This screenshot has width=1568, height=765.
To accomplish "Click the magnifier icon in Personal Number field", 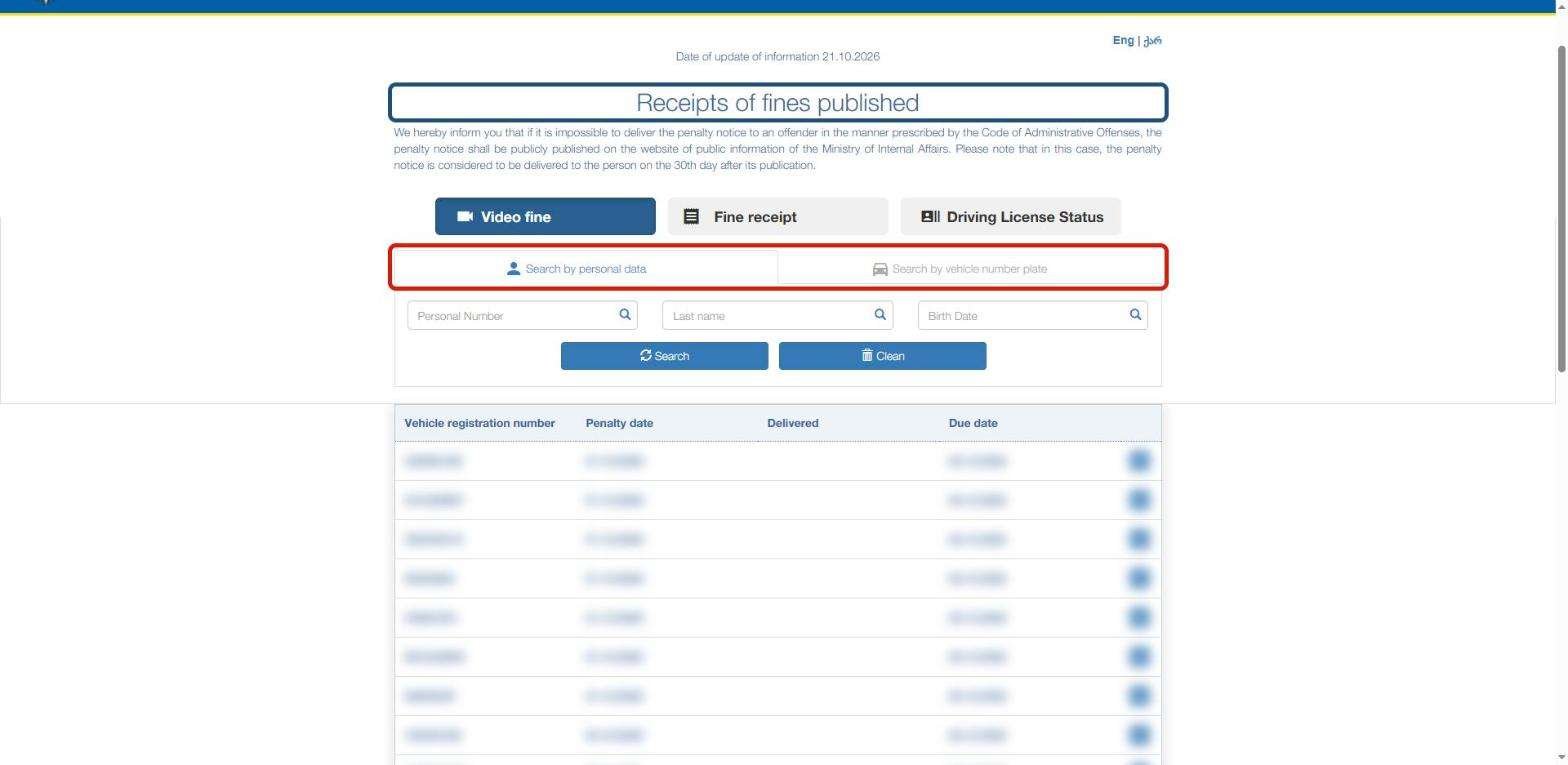I will (x=625, y=314).
